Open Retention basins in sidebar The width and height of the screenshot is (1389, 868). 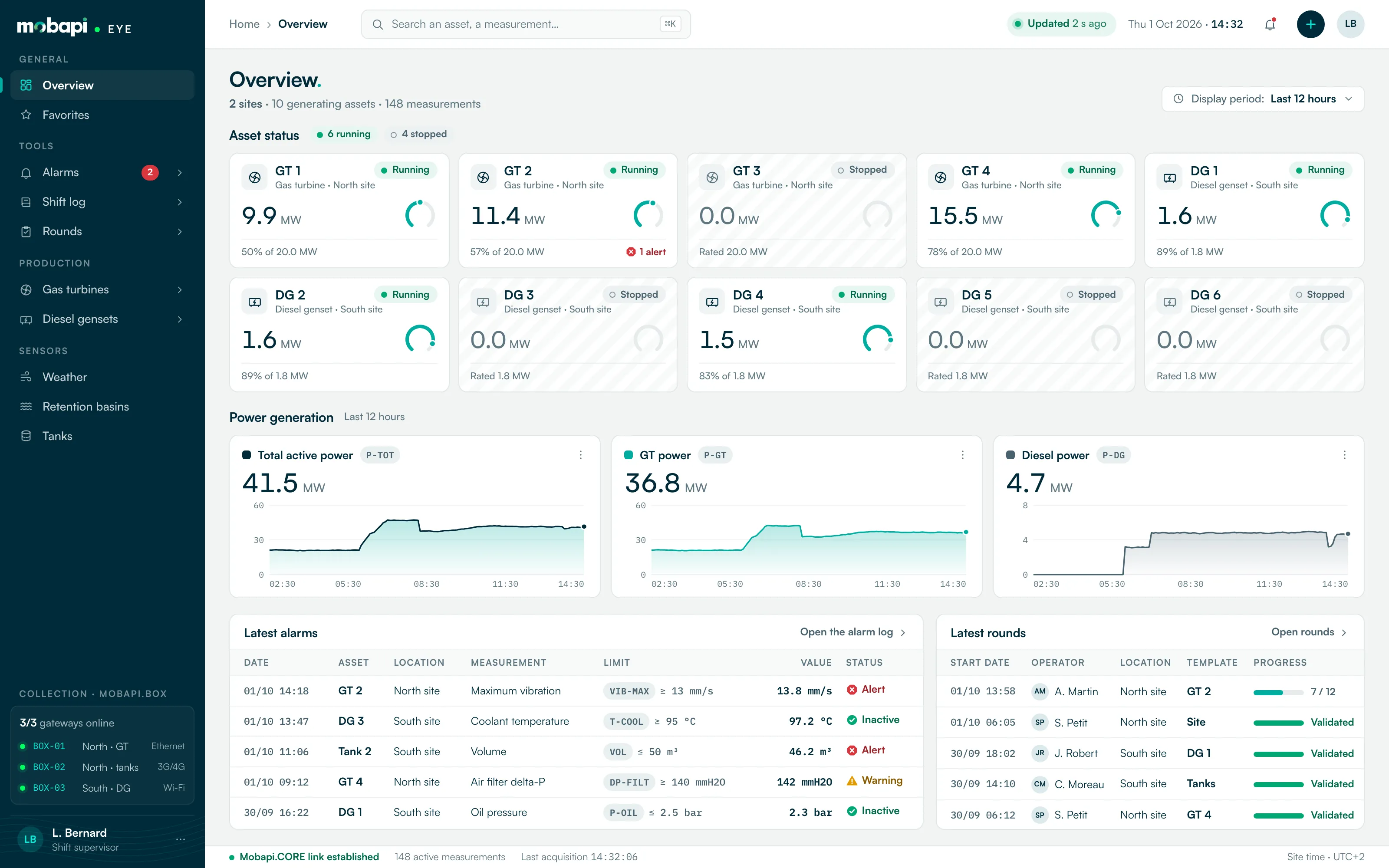coord(102,407)
